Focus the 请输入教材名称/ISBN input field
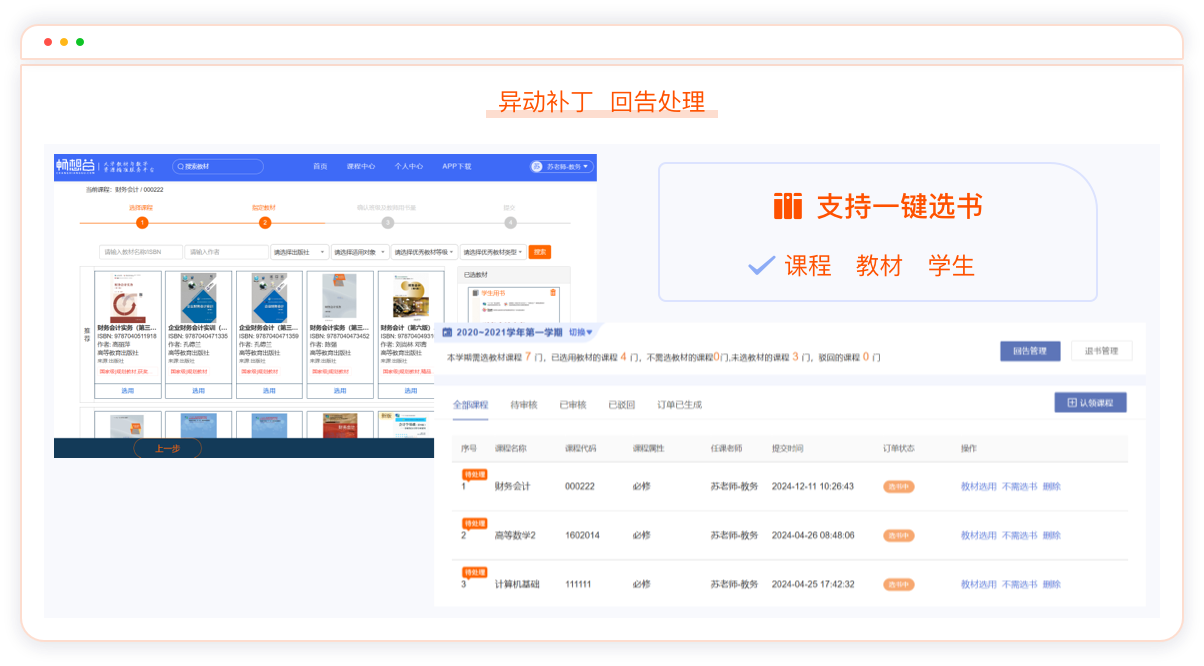 141,252
